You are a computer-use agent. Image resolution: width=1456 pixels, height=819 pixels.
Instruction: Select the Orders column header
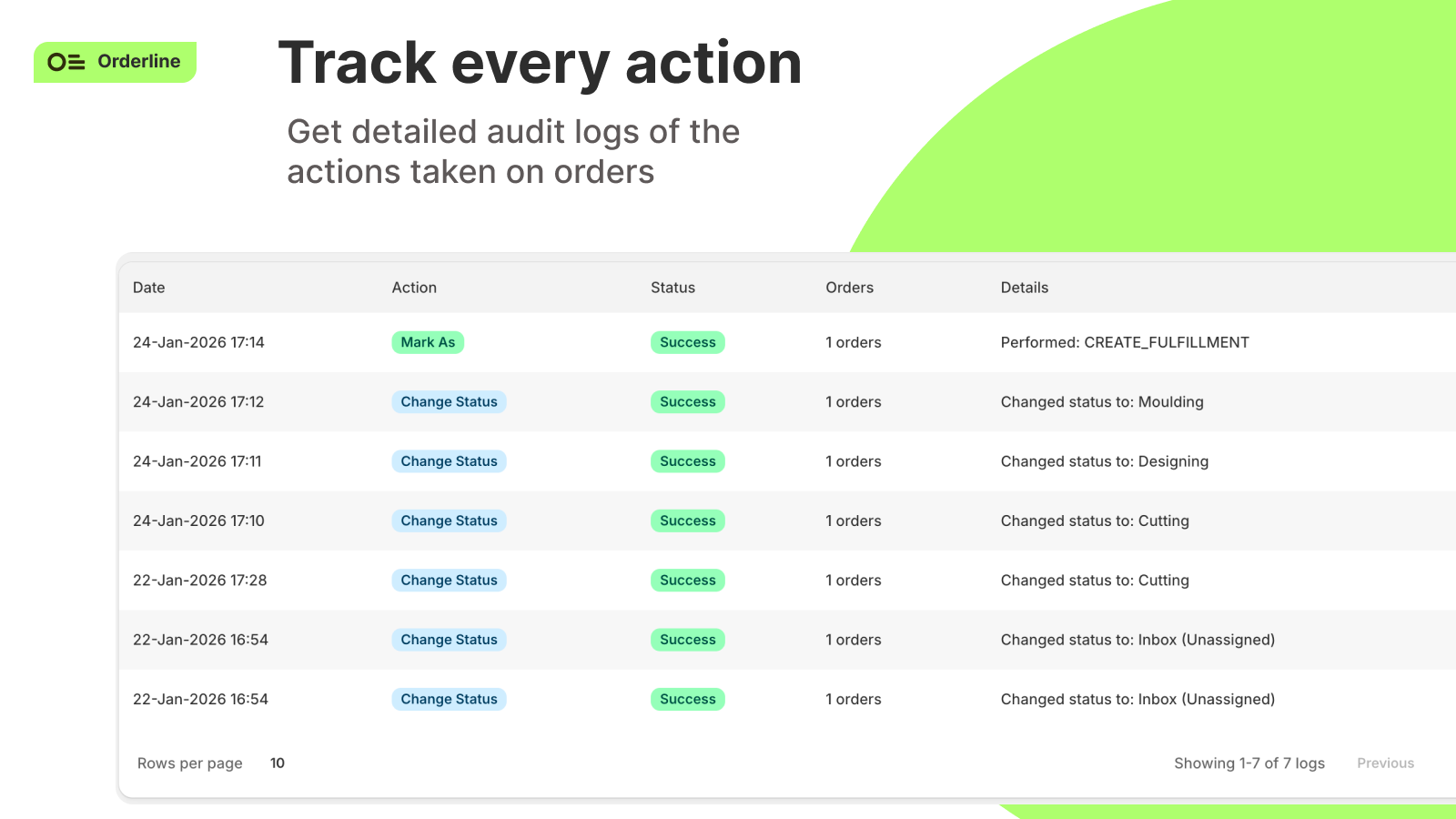(x=849, y=288)
